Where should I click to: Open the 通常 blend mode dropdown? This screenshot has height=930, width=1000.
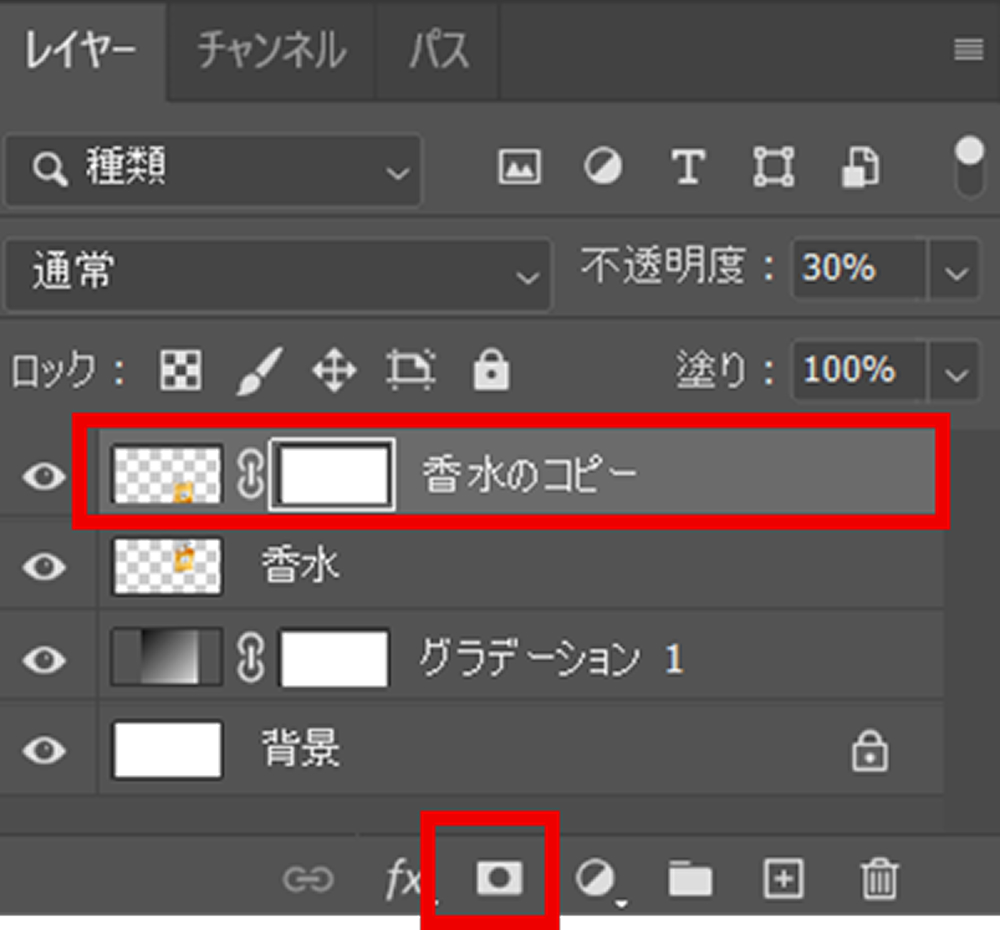278,273
